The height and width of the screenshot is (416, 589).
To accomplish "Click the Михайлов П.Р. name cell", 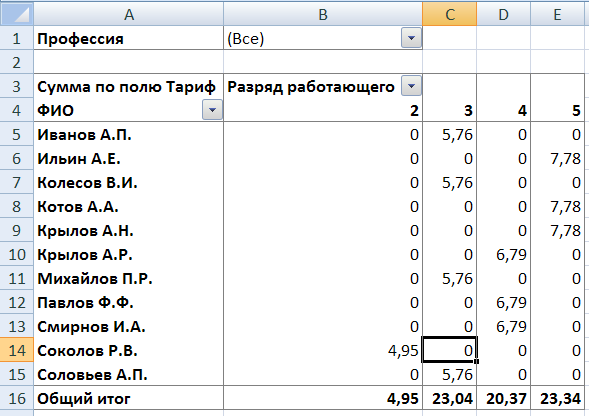I will point(129,278).
